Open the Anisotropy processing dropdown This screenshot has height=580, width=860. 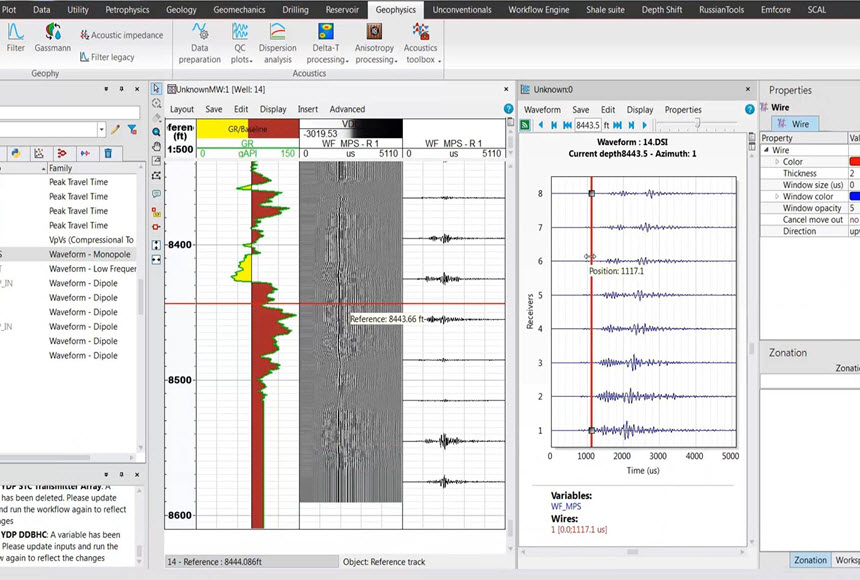click(x=375, y=43)
